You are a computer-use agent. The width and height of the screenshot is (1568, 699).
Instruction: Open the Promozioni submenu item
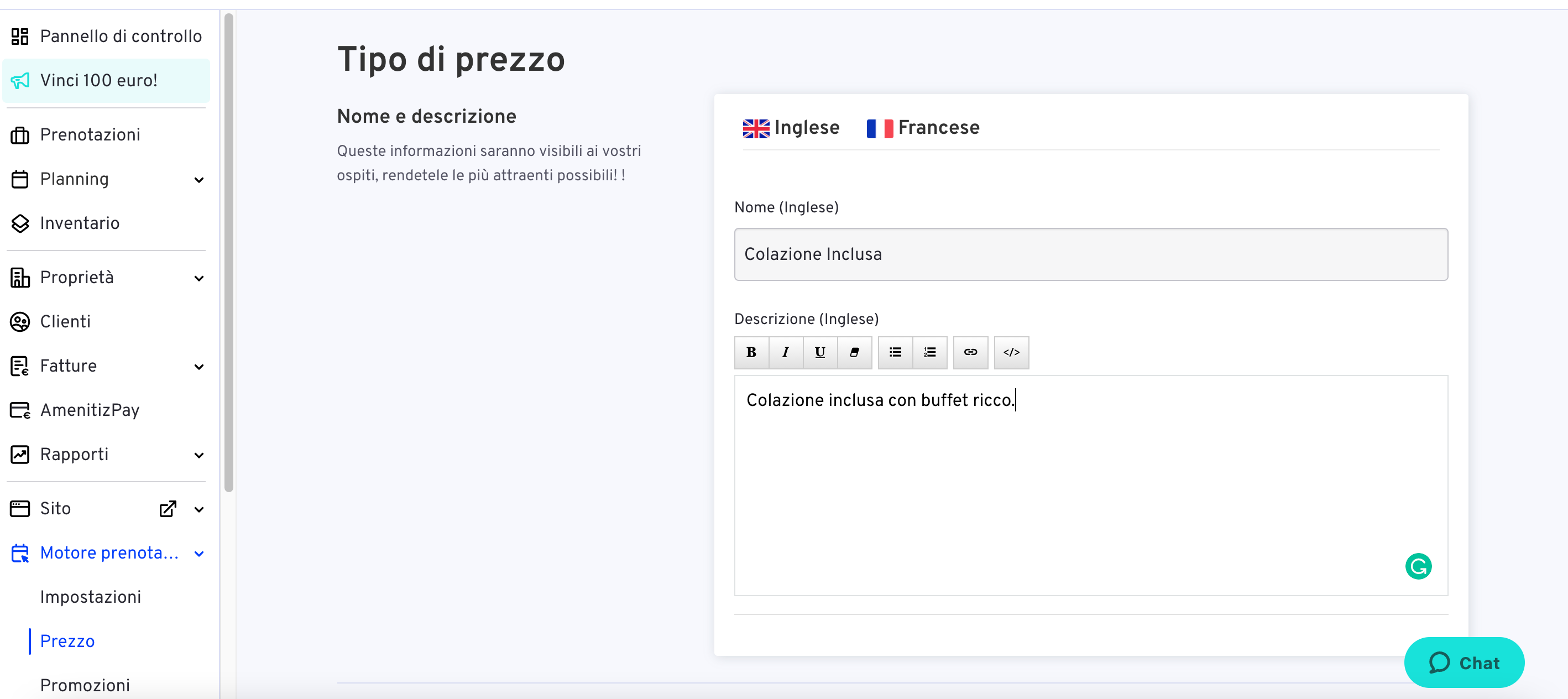pyautogui.click(x=85, y=686)
